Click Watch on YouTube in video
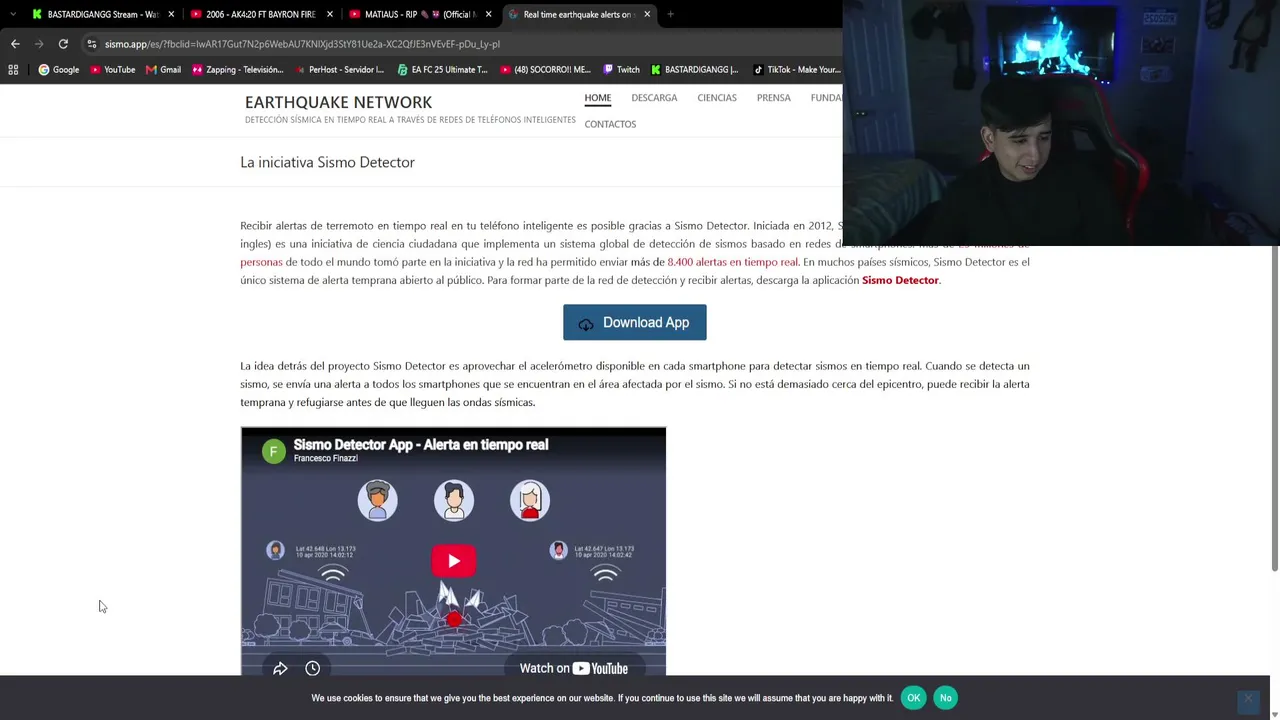Image resolution: width=1280 pixels, height=720 pixels. point(573,668)
